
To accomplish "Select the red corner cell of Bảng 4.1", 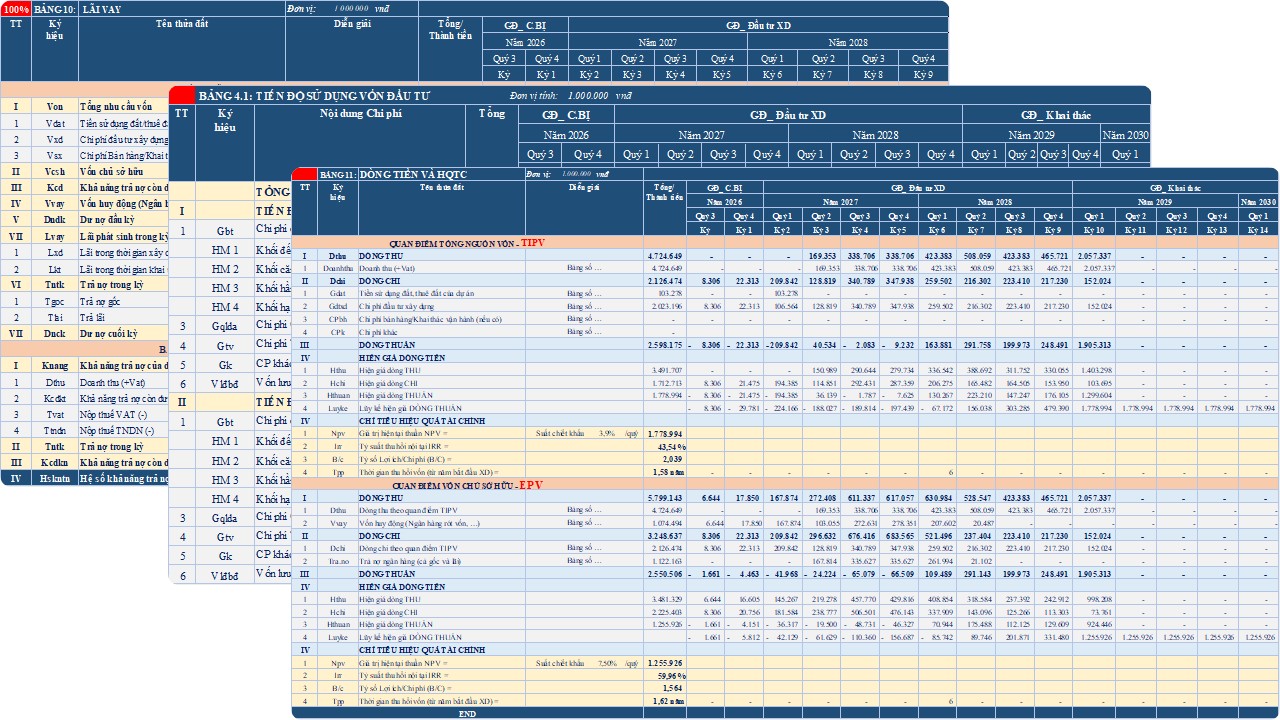I will [x=182, y=95].
